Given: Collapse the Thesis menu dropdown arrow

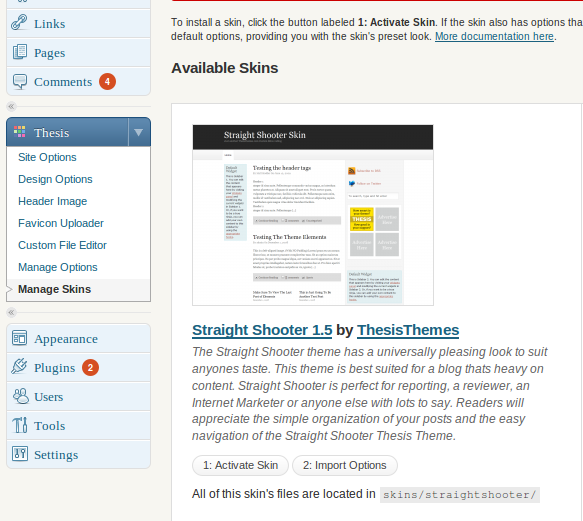Looking at the screenshot, I should (x=139, y=132).
